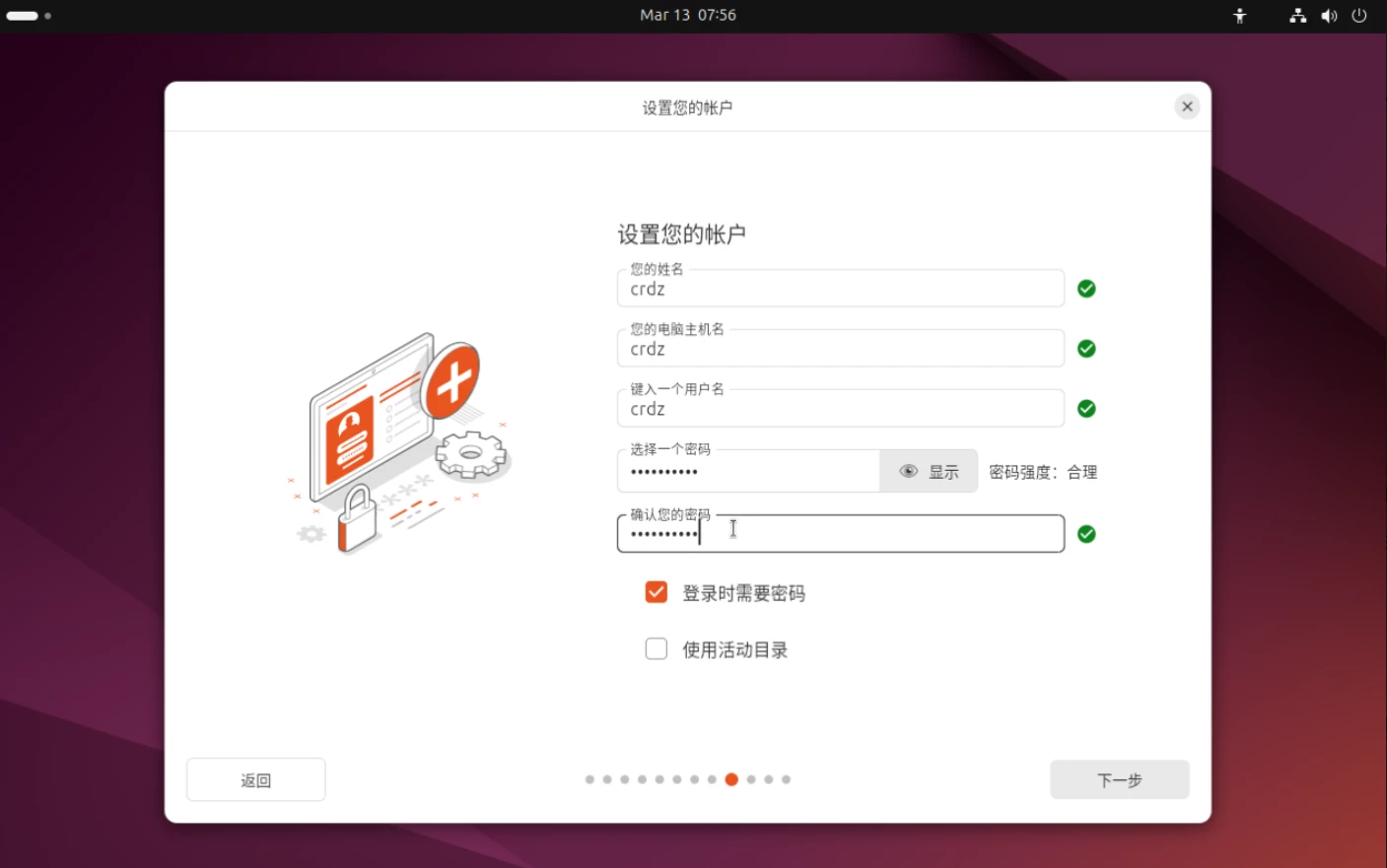Click the volume speaker icon
1387x868 pixels.
tap(1329, 16)
